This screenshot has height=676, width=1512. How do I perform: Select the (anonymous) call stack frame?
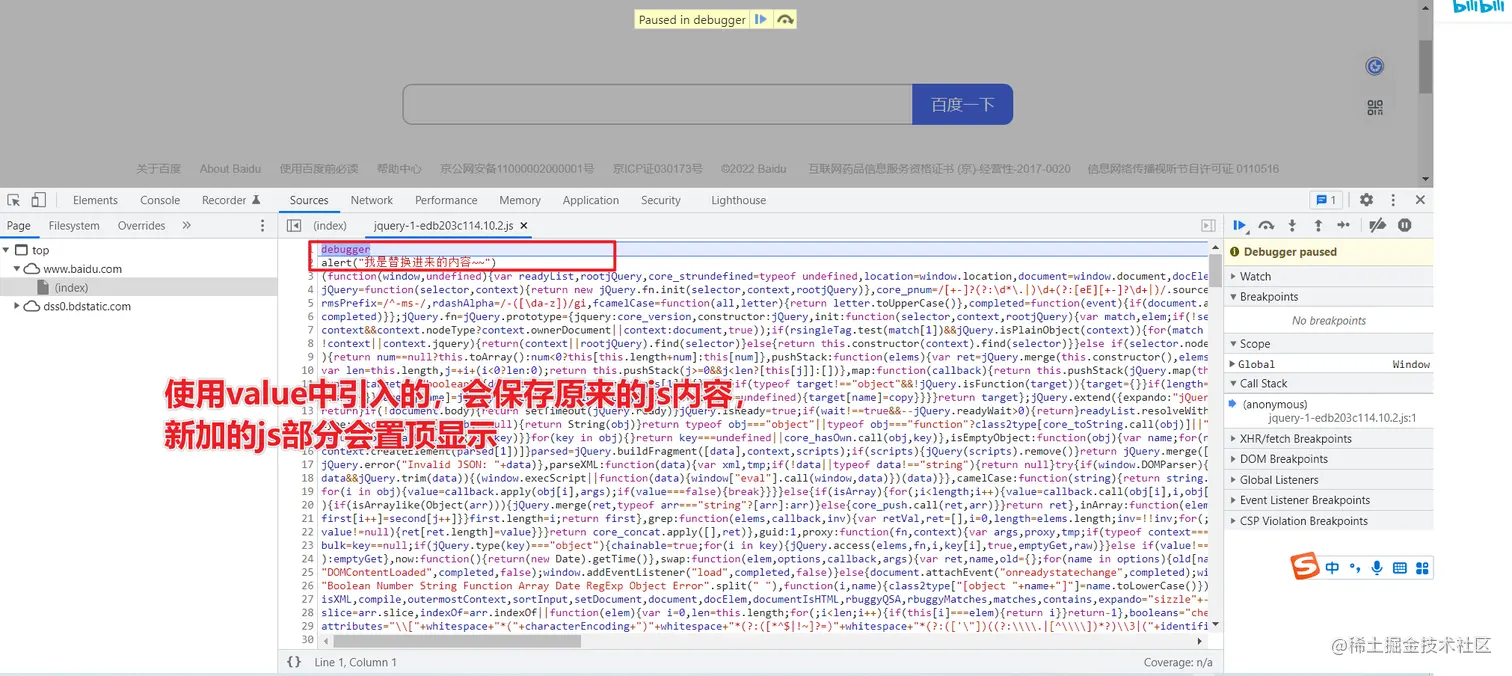pos(1327,411)
